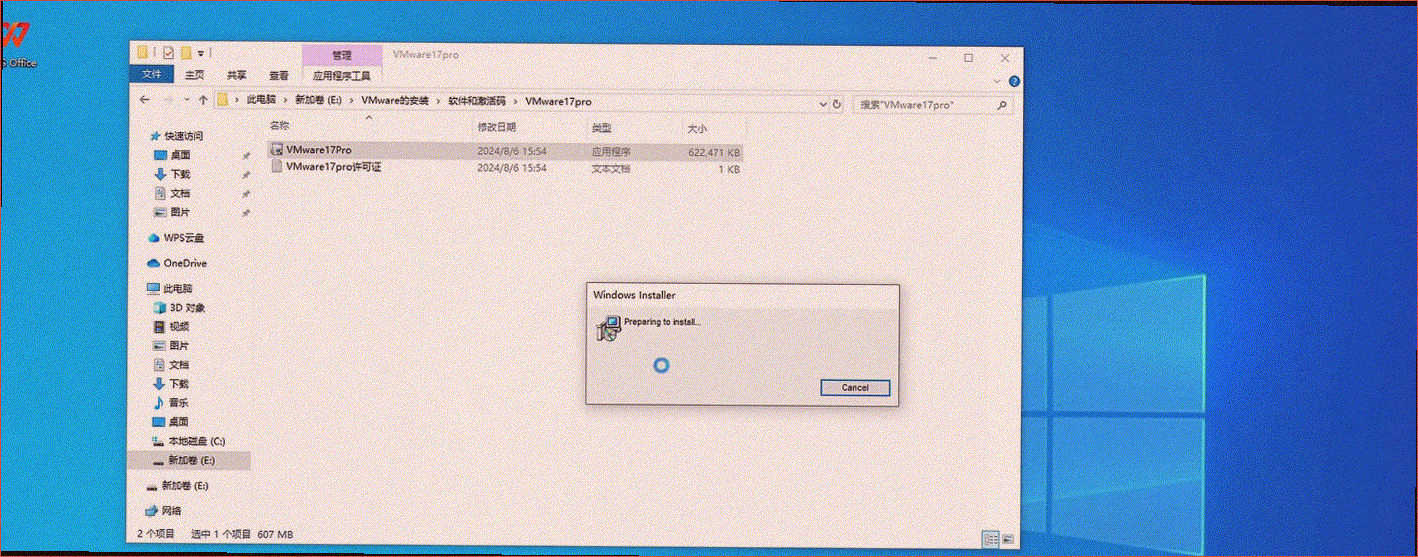Click pin icon beside 图片 in 快速访问

point(246,213)
